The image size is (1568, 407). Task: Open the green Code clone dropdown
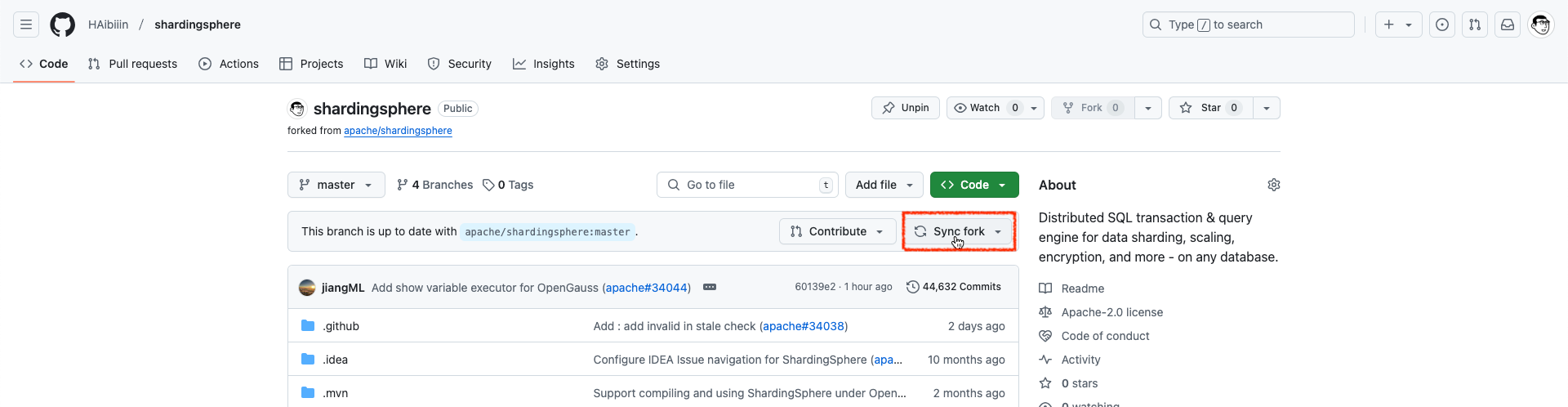974,185
